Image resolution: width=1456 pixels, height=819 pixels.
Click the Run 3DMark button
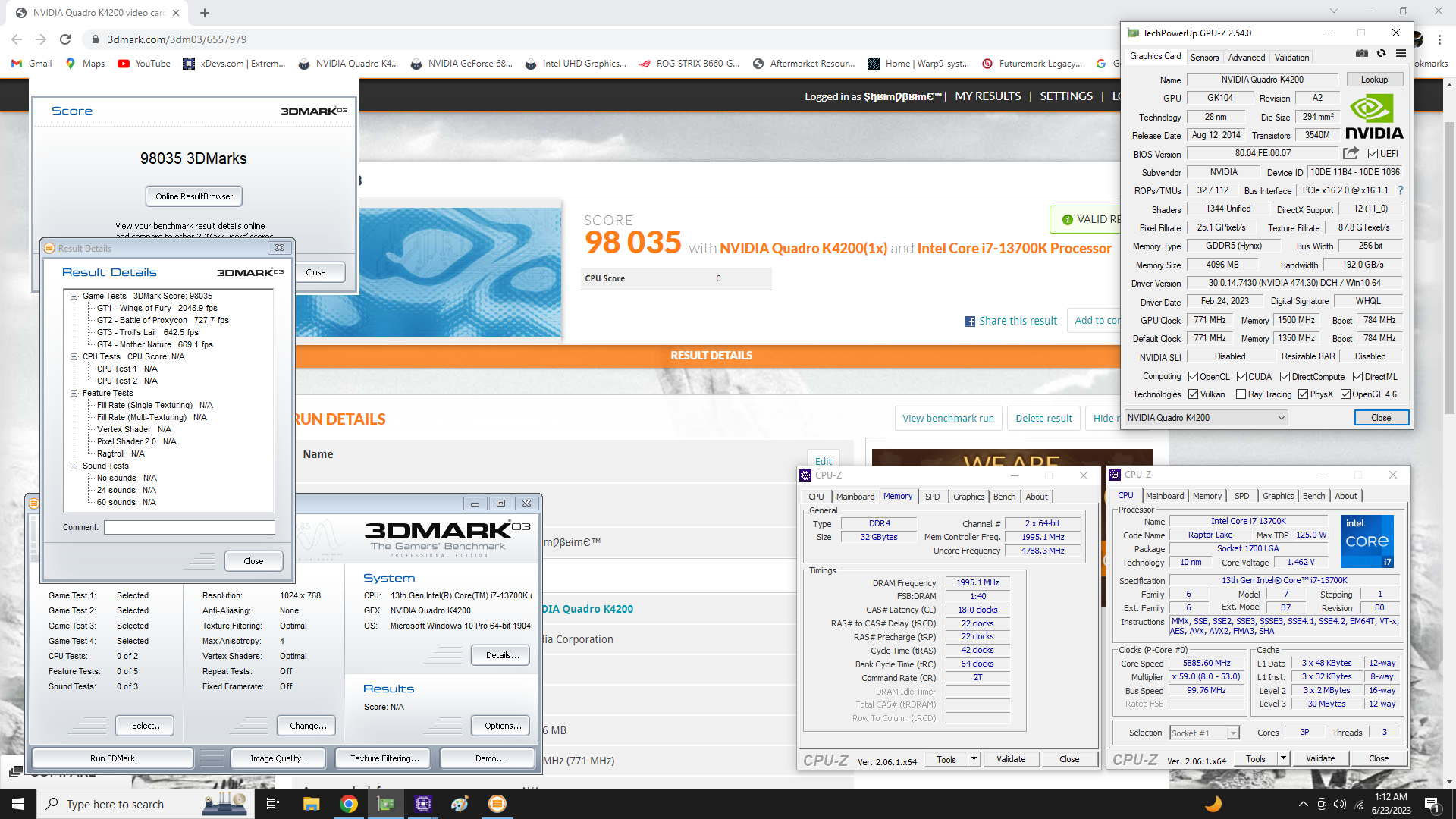112,758
